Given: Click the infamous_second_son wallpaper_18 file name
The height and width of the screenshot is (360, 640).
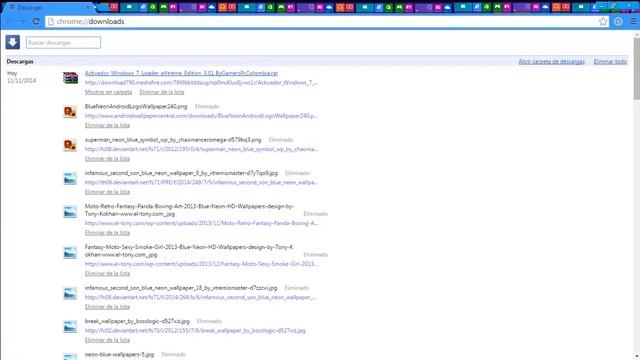Looking at the screenshot, I should click(x=181, y=288).
